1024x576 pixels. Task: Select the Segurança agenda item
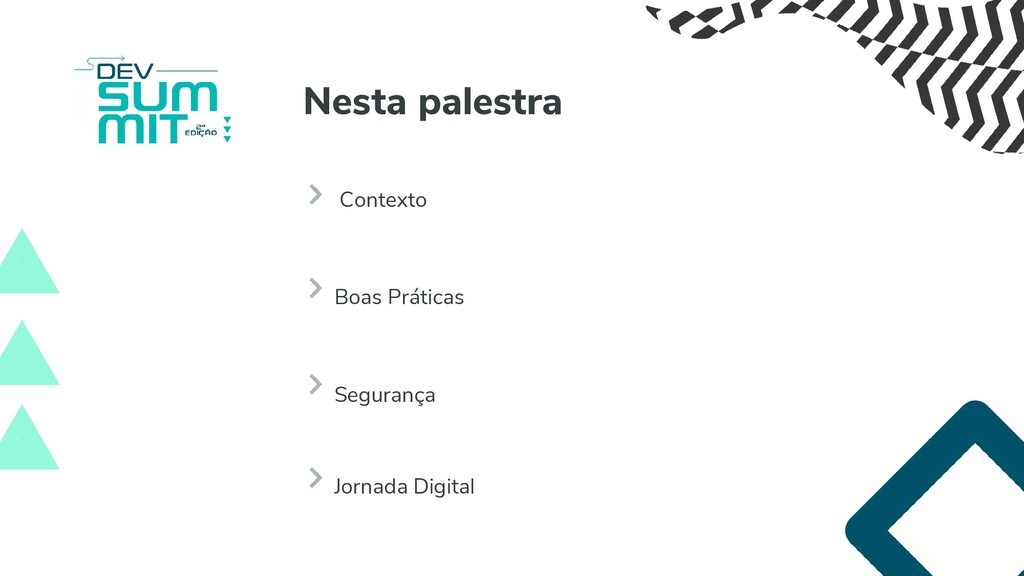[385, 395]
